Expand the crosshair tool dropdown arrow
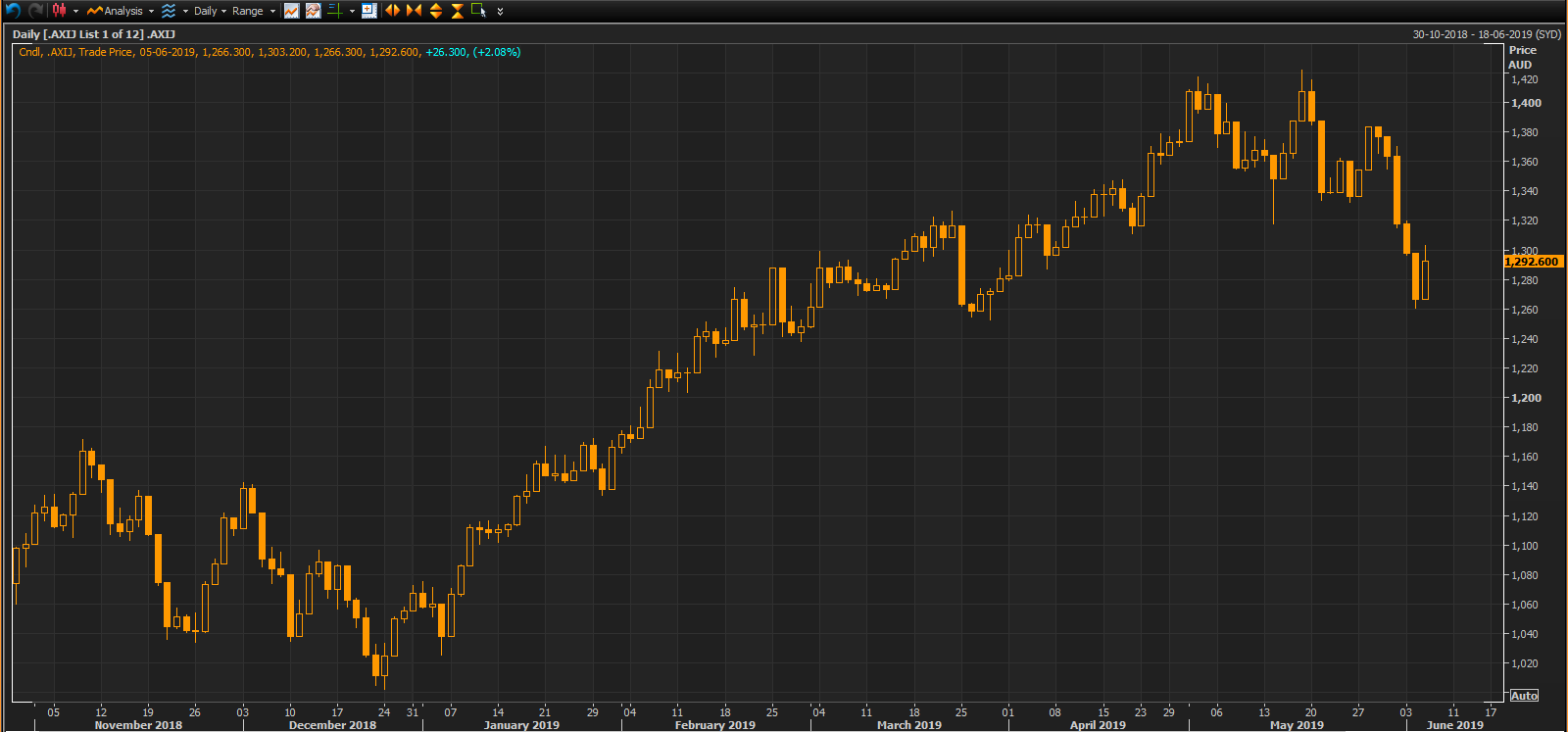The height and width of the screenshot is (732, 1568). (352, 11)
